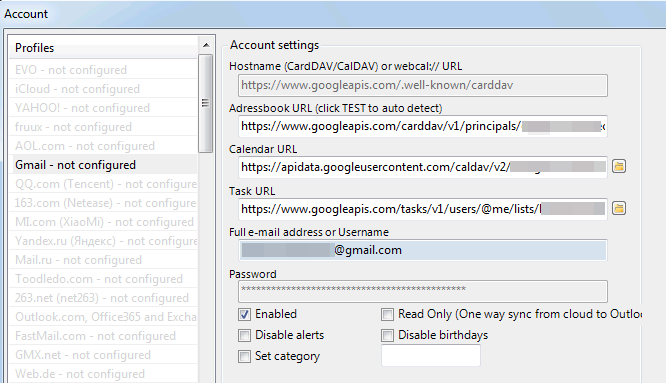Screen dimensions: 666x383
Task: Click the Profiles list header
Action: point(103,48)
